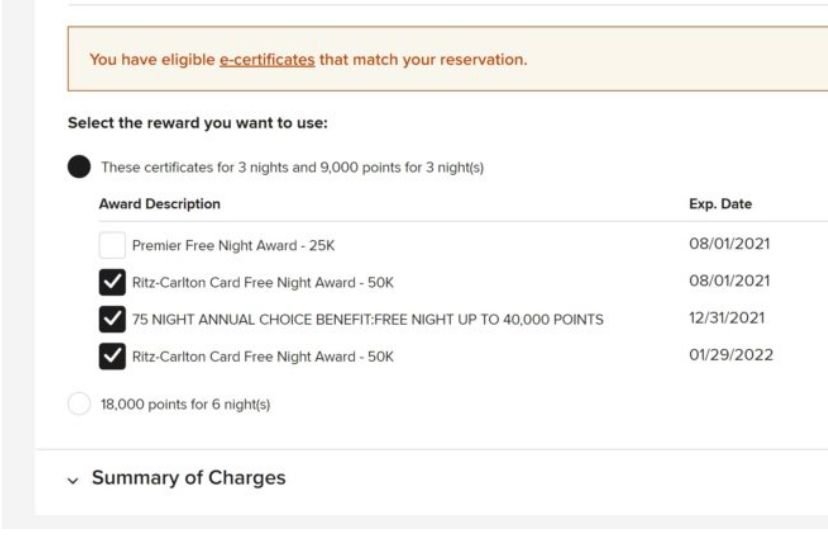Viewport: 828px width, 536px height.
Task: Click the Exp. Date column header
Action: 720,204
